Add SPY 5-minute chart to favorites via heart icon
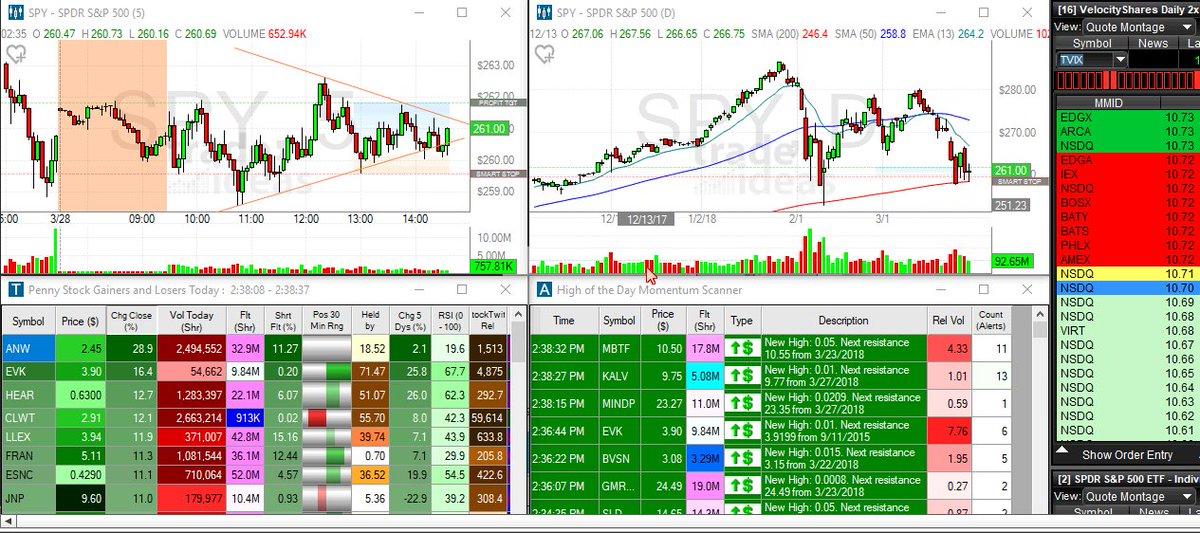 point(16,52)
